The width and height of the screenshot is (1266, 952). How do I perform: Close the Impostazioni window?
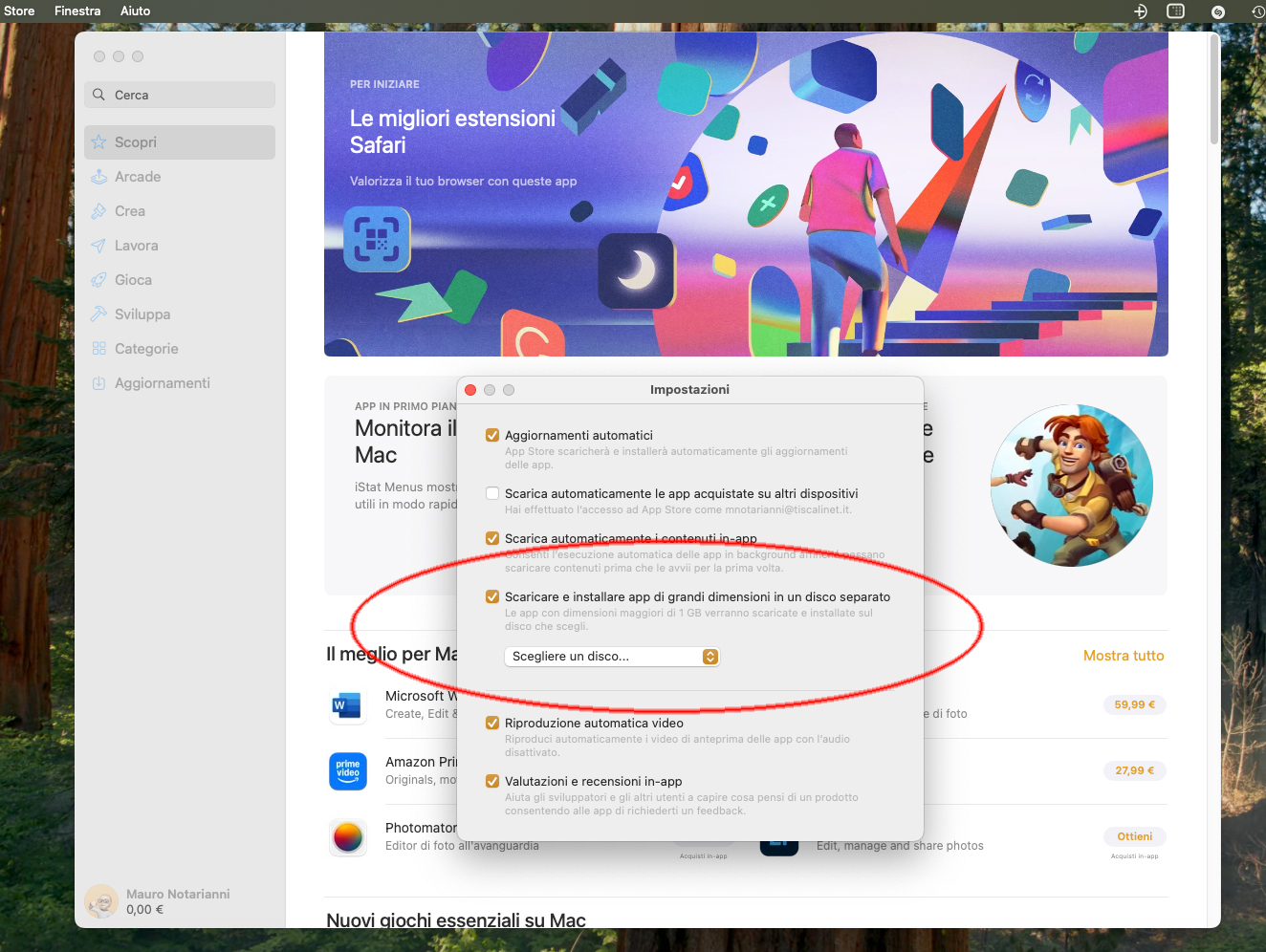coord(470,390)
